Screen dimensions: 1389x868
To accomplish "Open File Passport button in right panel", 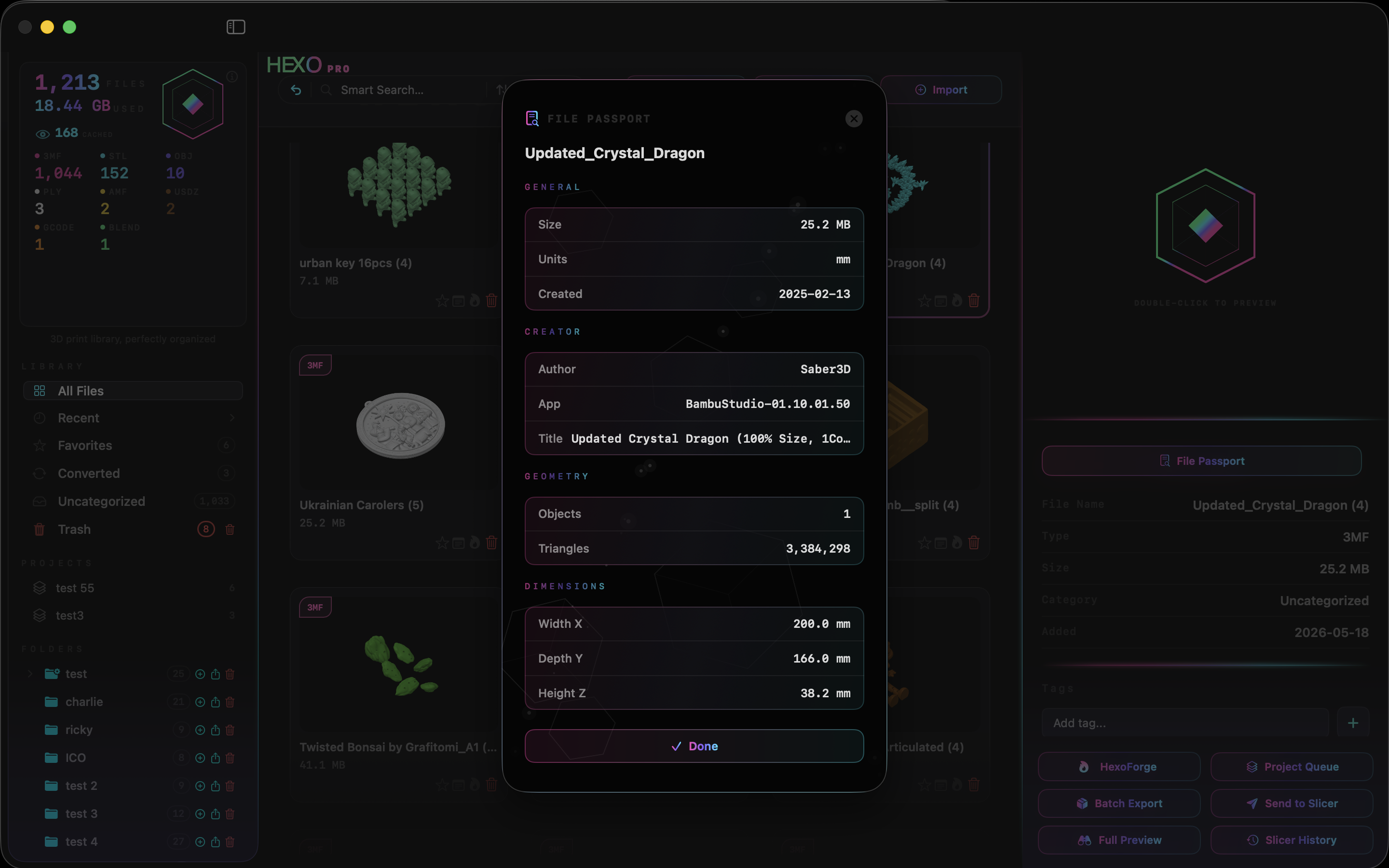I will [1201, 461].
